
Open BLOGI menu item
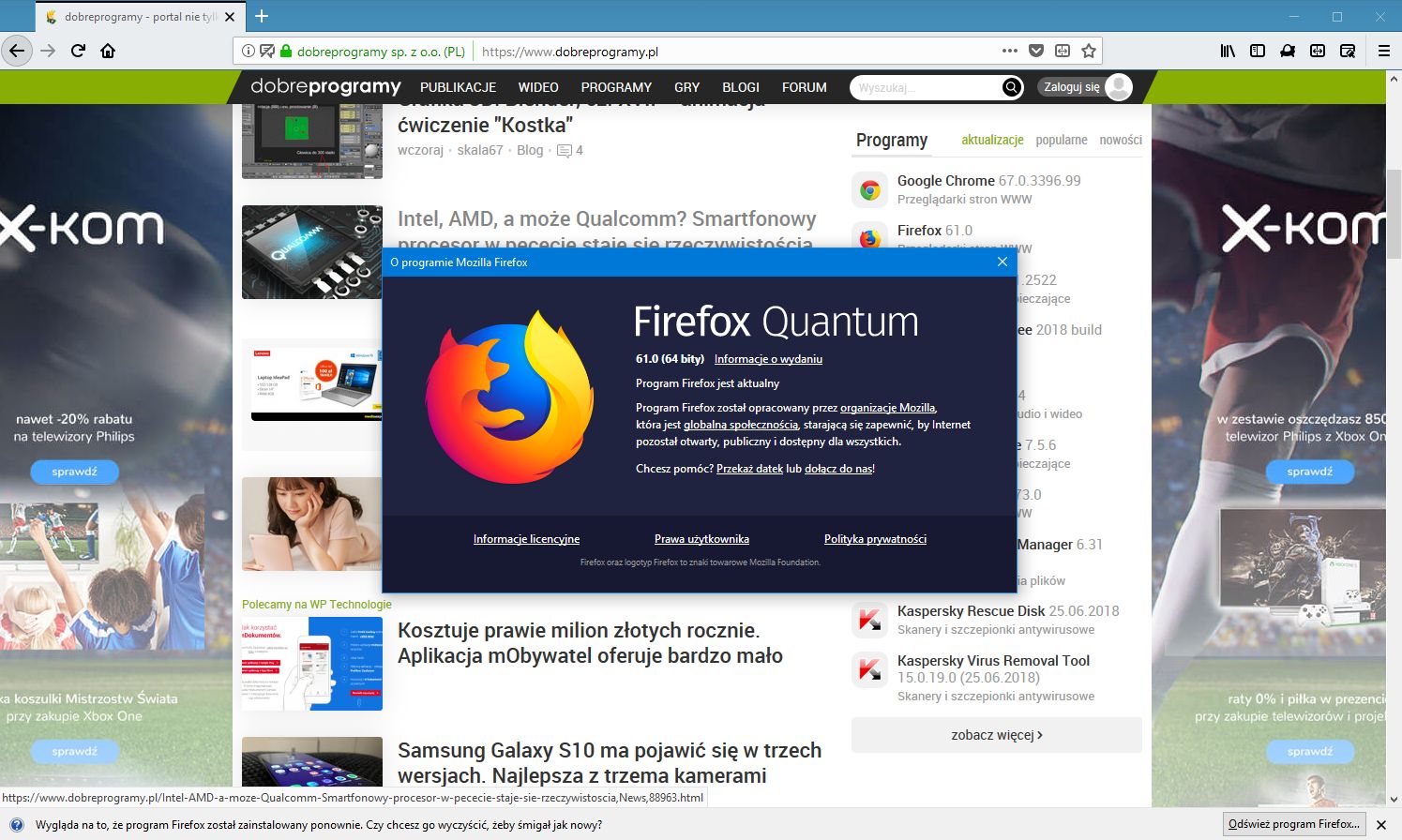(741, 87)
